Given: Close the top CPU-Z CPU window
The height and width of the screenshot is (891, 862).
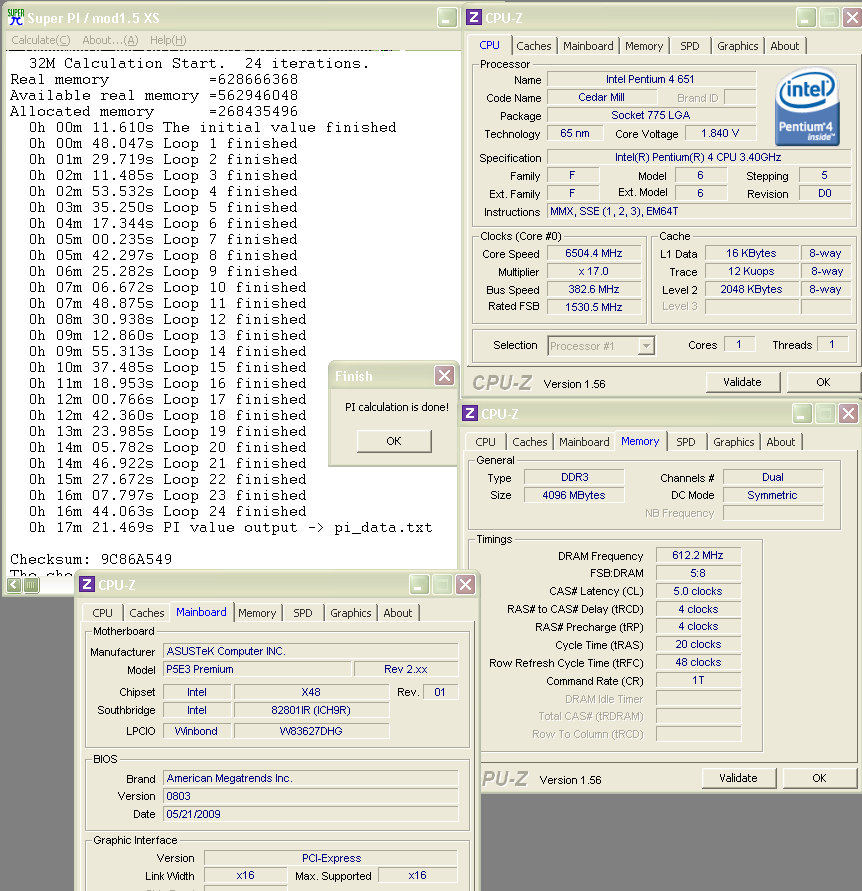Looking at the screenshot, I should 852,18.
